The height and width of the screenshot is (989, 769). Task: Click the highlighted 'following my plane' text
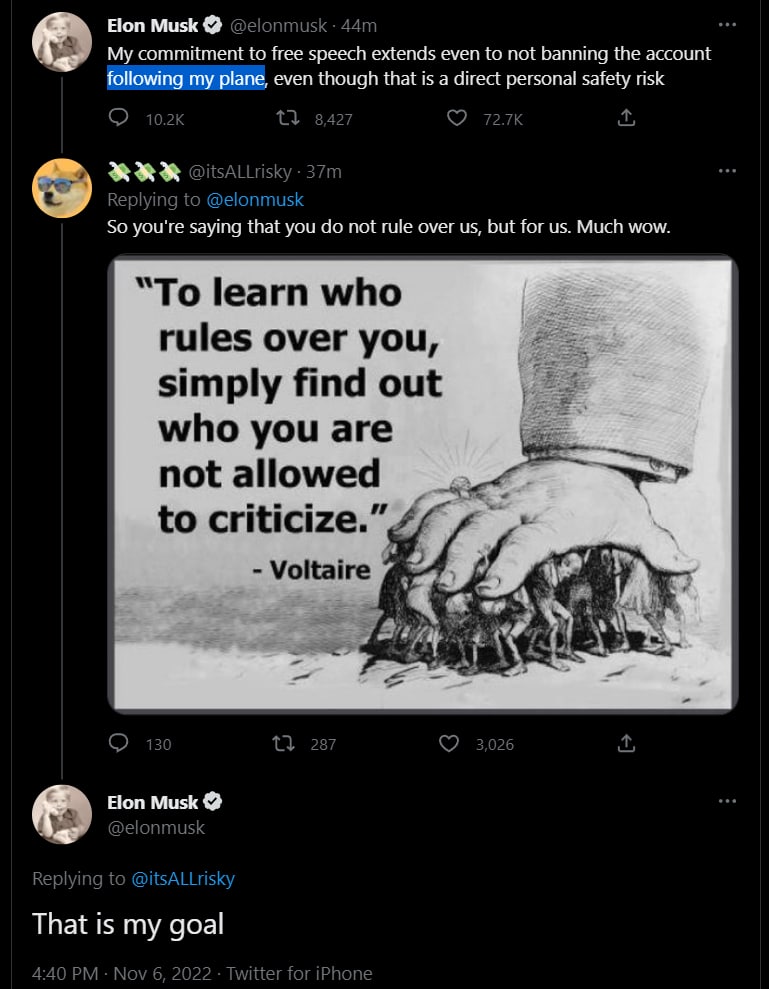click(185, 79)
